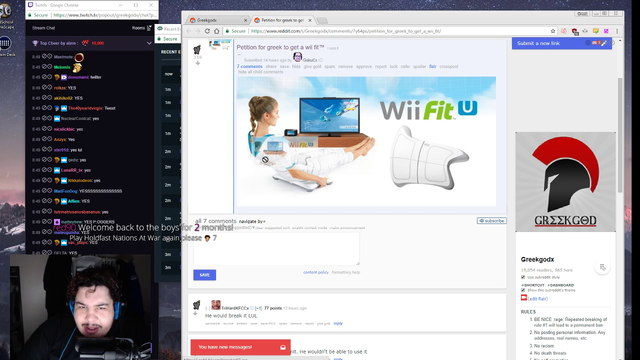Click inside the comment text box
640x360 pixels.
point(276,248)
